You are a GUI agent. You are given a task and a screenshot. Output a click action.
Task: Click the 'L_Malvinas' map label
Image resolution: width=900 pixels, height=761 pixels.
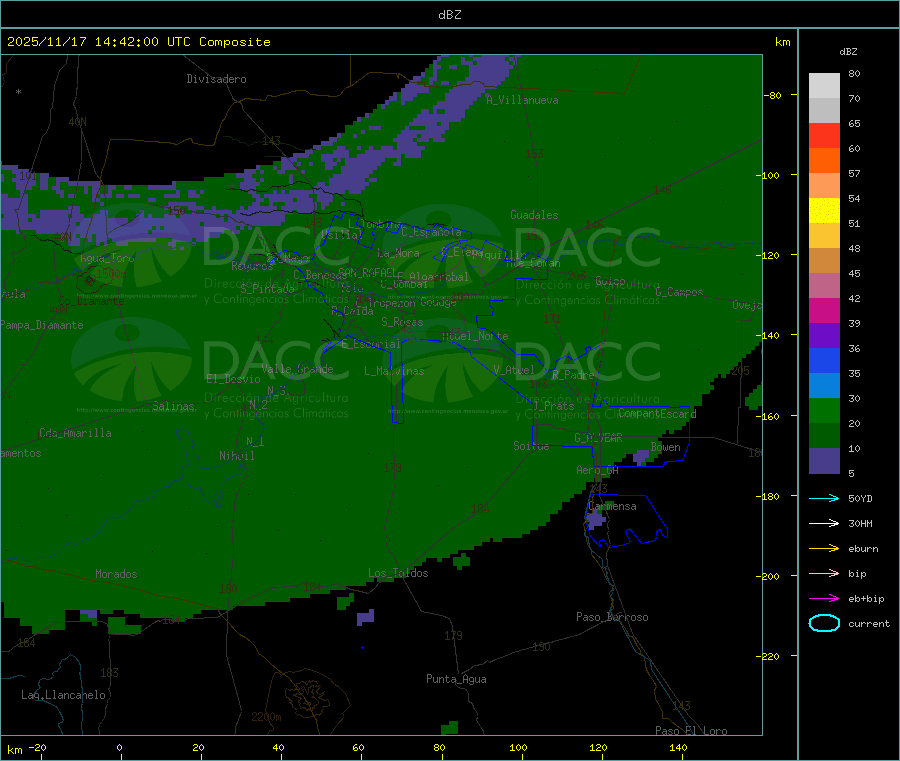394,371
